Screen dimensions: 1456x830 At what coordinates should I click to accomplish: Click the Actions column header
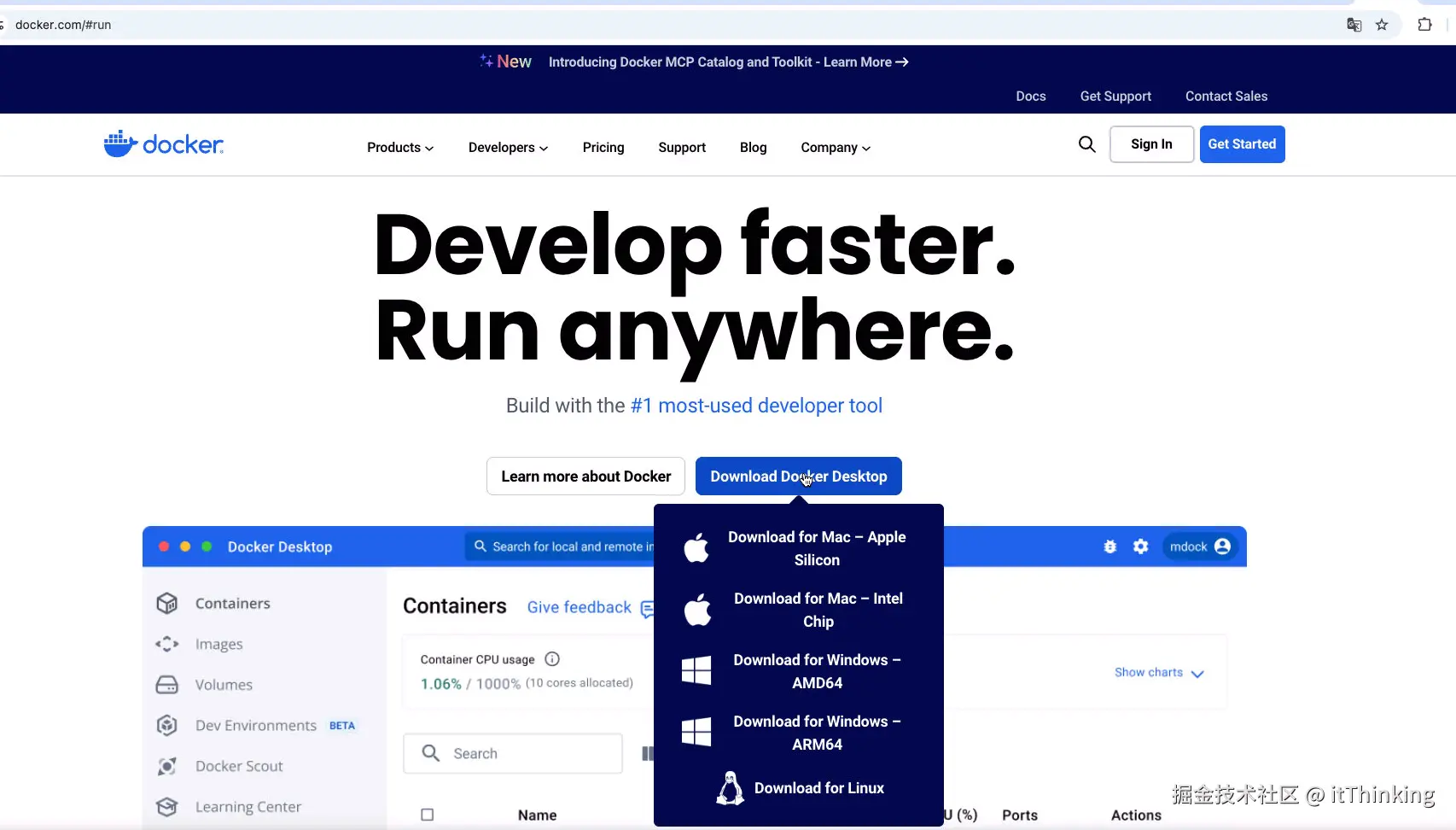pos(1136,815)
